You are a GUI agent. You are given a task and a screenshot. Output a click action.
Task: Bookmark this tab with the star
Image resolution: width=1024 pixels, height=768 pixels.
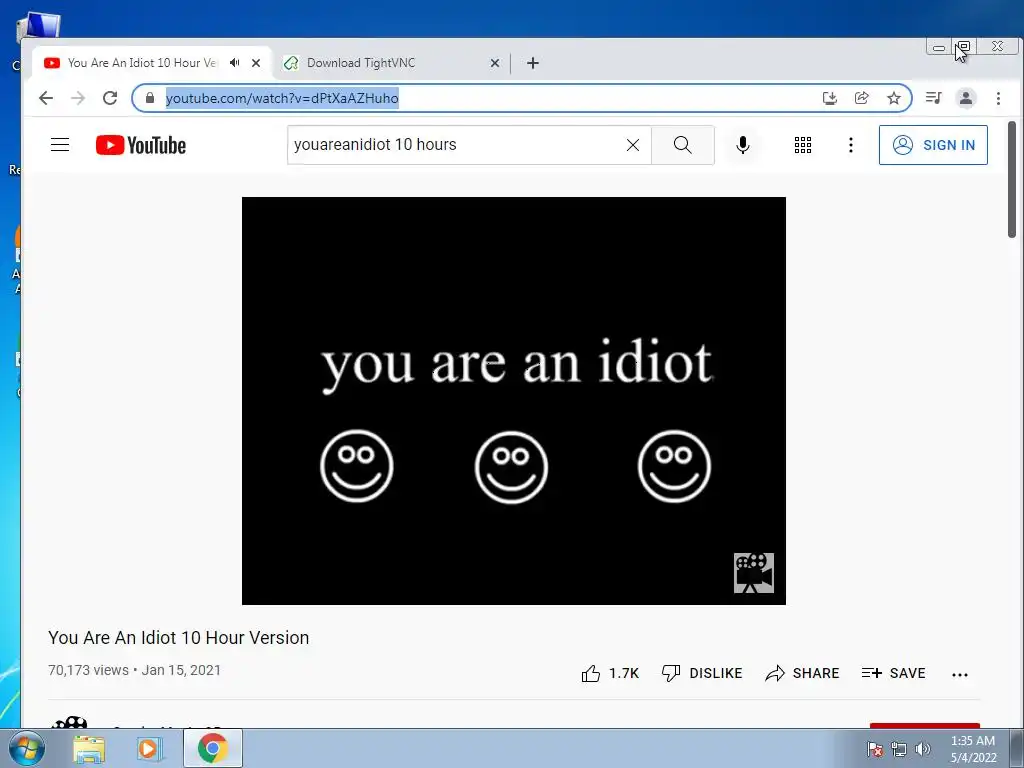tap(893, 98)
